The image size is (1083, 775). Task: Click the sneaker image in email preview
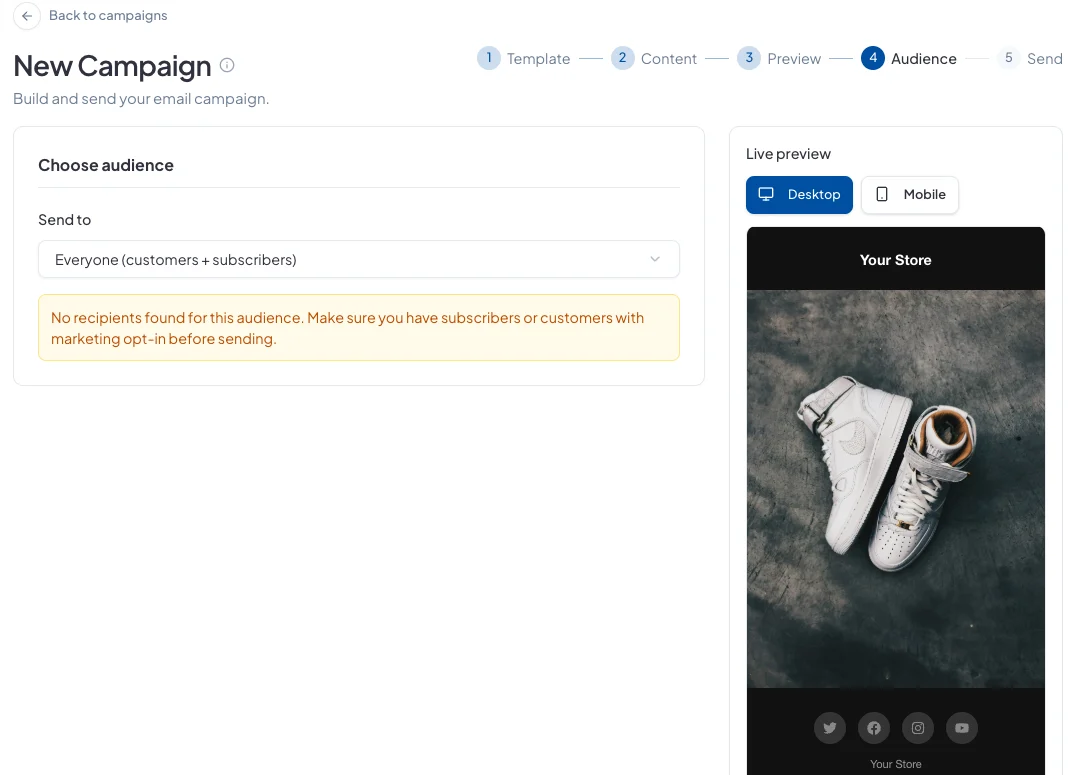point(896,489)
